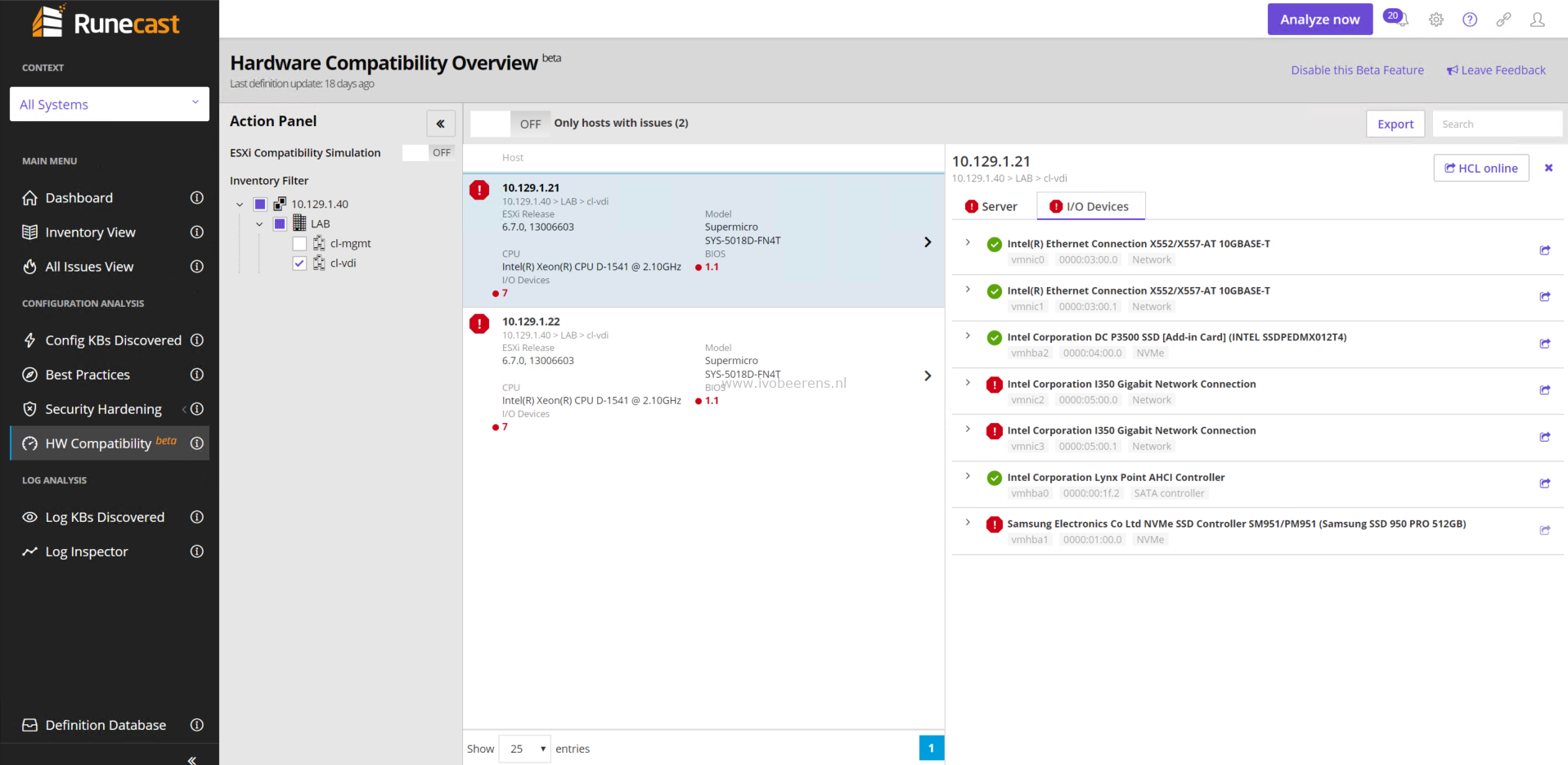
Task: Toggle ESXi Compatibility Simulation switch
Action: tap(429, 152)
